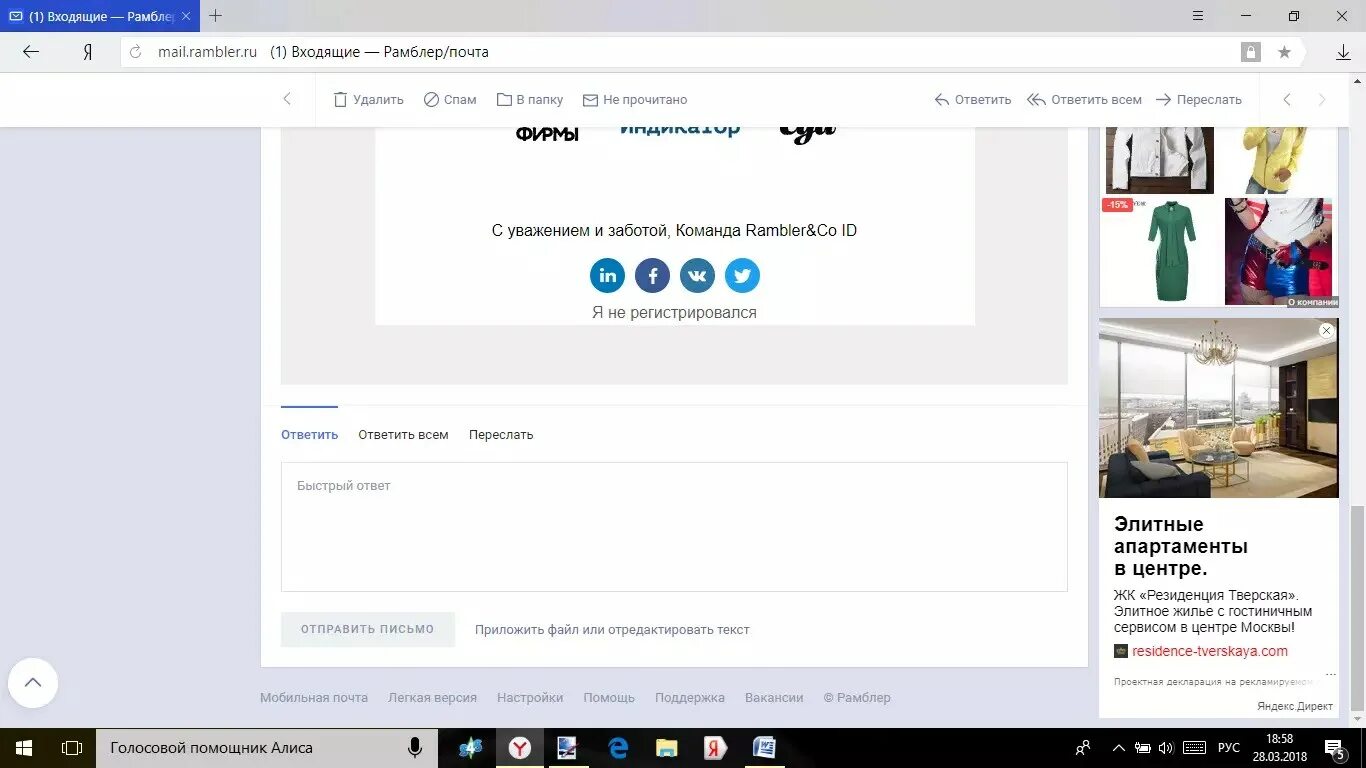Select the Входящие — Рамблер tab
1366x768 pixels.
pyautogui.click(x=100, y=16)
